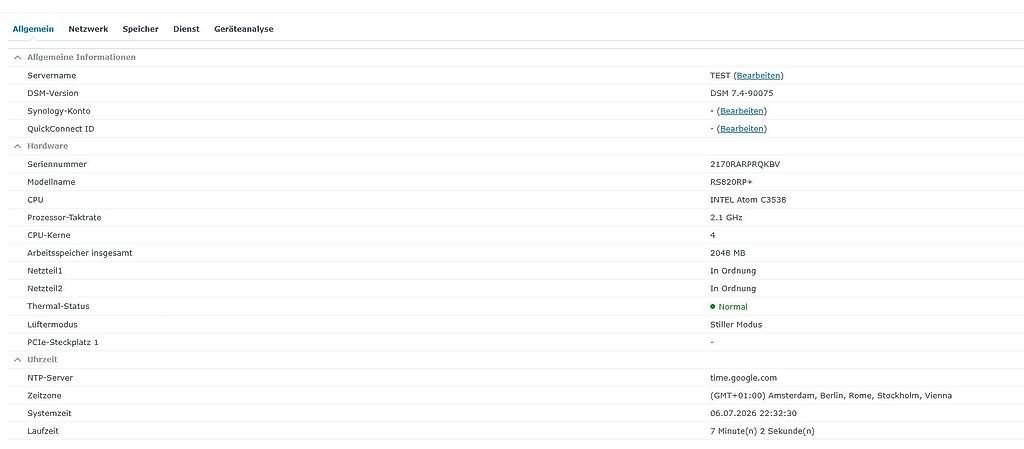The image size is (1024, 449).
Task: Click the CPU value INTEL Atom C3538
Action: 748,200
